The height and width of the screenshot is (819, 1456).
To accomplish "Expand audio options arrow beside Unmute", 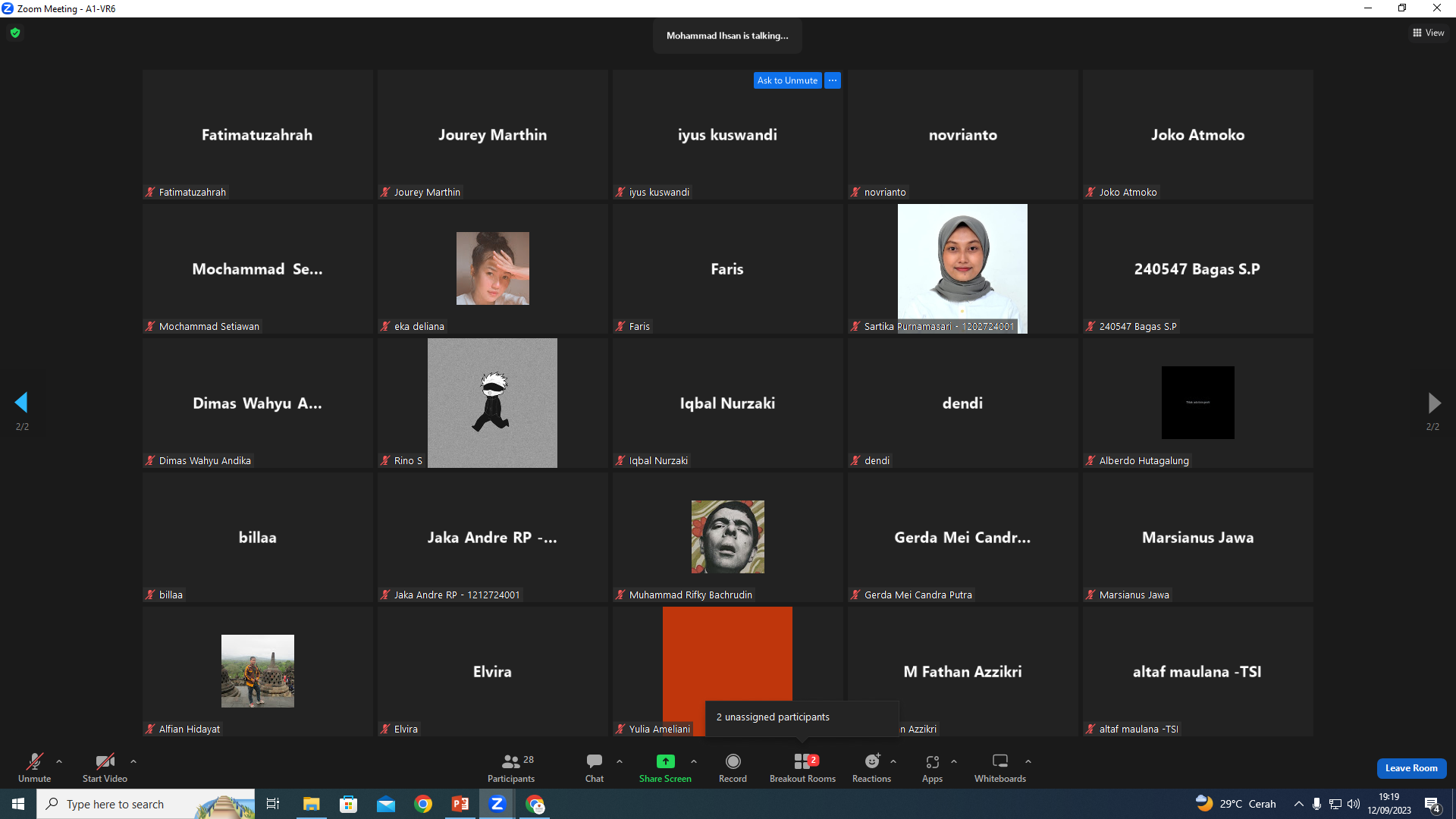I will 59,761.
